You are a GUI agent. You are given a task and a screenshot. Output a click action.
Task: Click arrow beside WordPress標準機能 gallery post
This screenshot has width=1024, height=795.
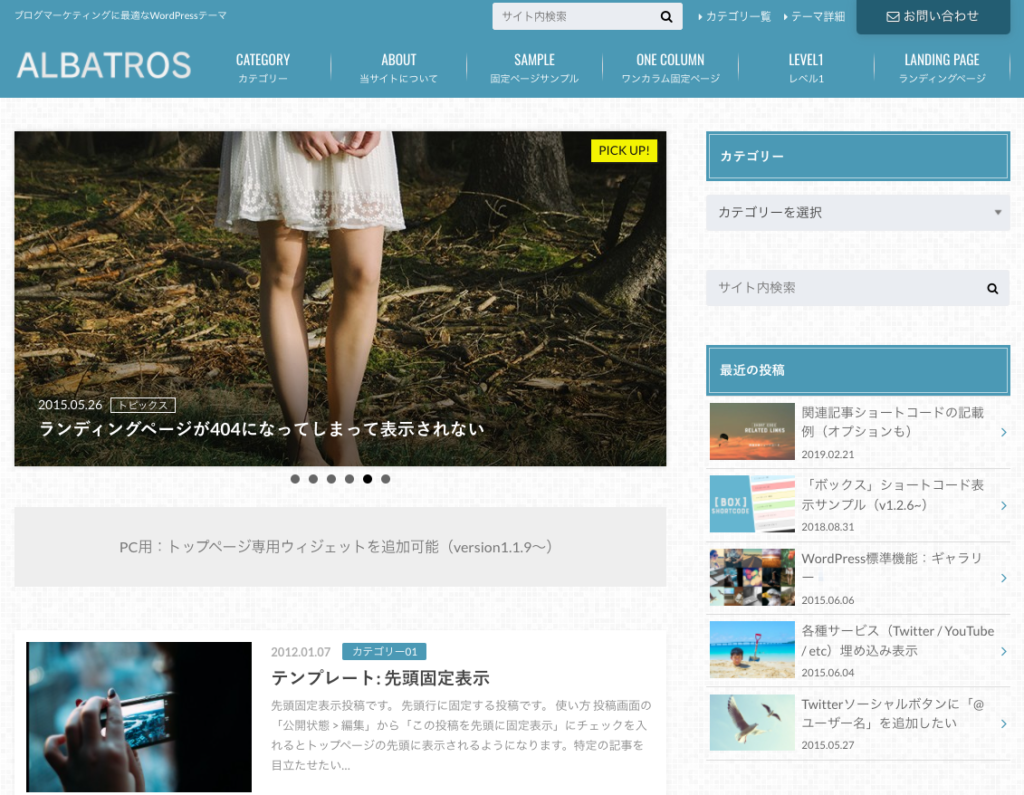pos(1003,578)
